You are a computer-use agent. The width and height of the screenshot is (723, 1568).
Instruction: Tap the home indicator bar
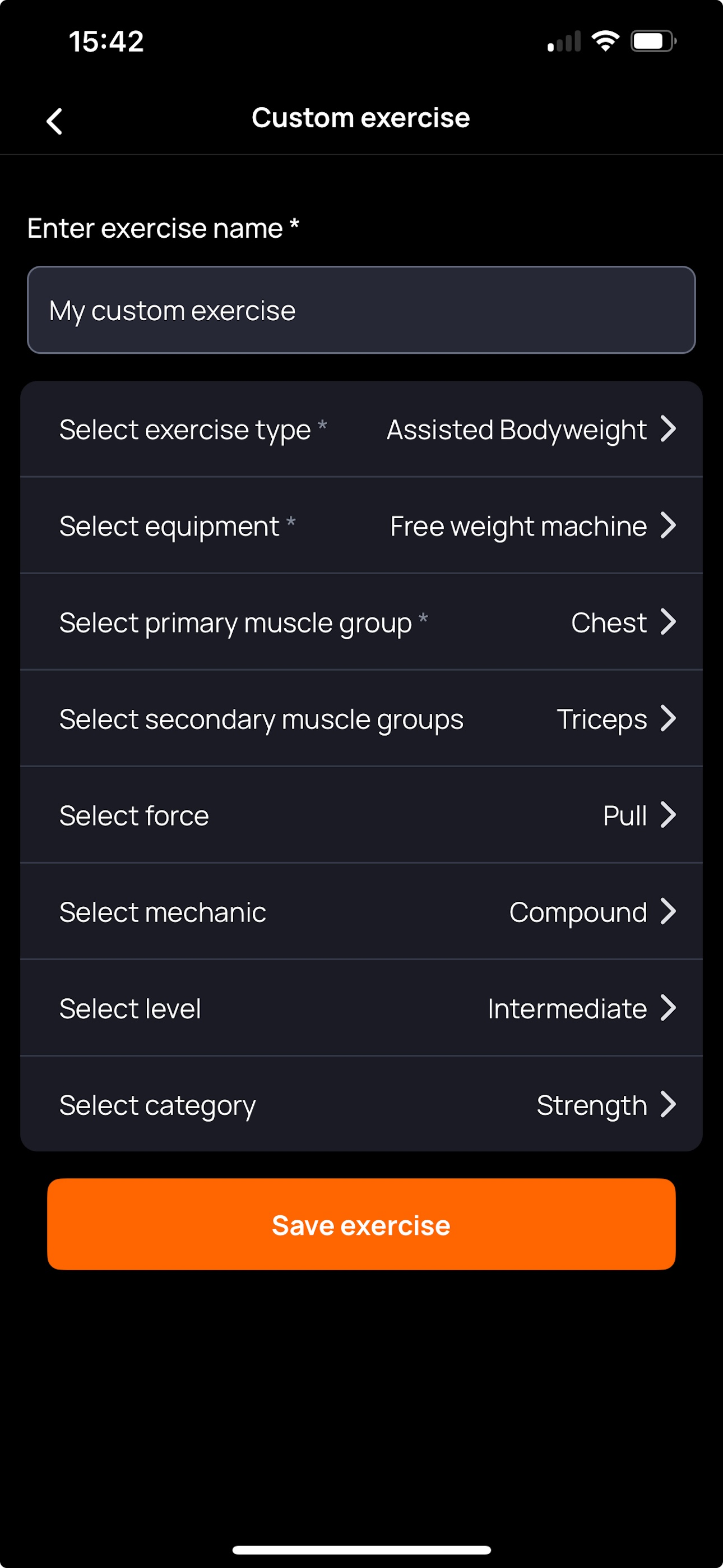point(361,1549)
